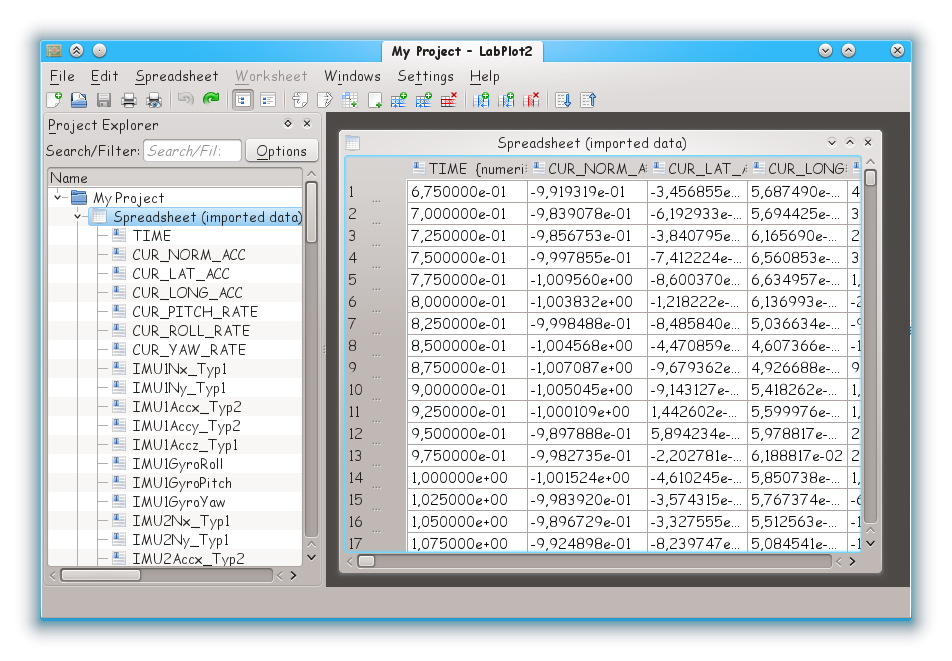This screenshot has height=661, width=952.
Task: Click the Print icon in toolbar
Action: point(129,100)
